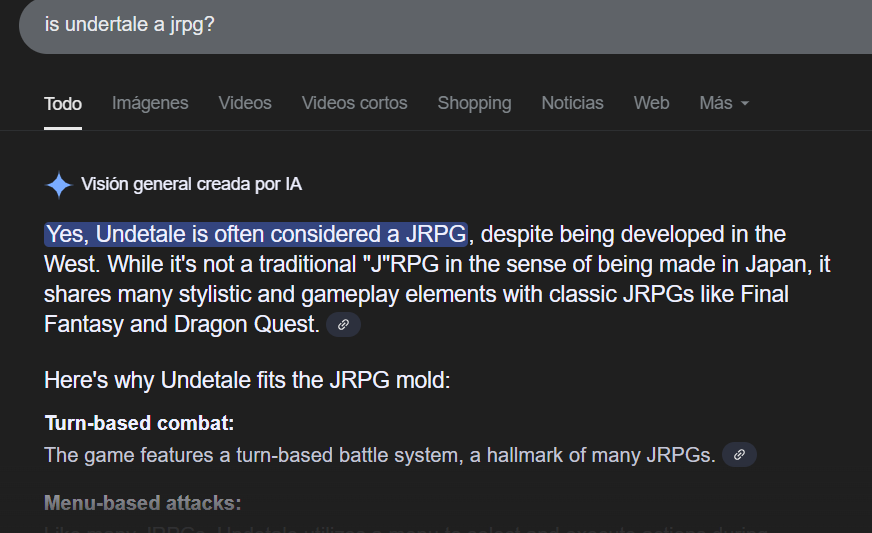Click the blue AI sparkle icon

59,185
